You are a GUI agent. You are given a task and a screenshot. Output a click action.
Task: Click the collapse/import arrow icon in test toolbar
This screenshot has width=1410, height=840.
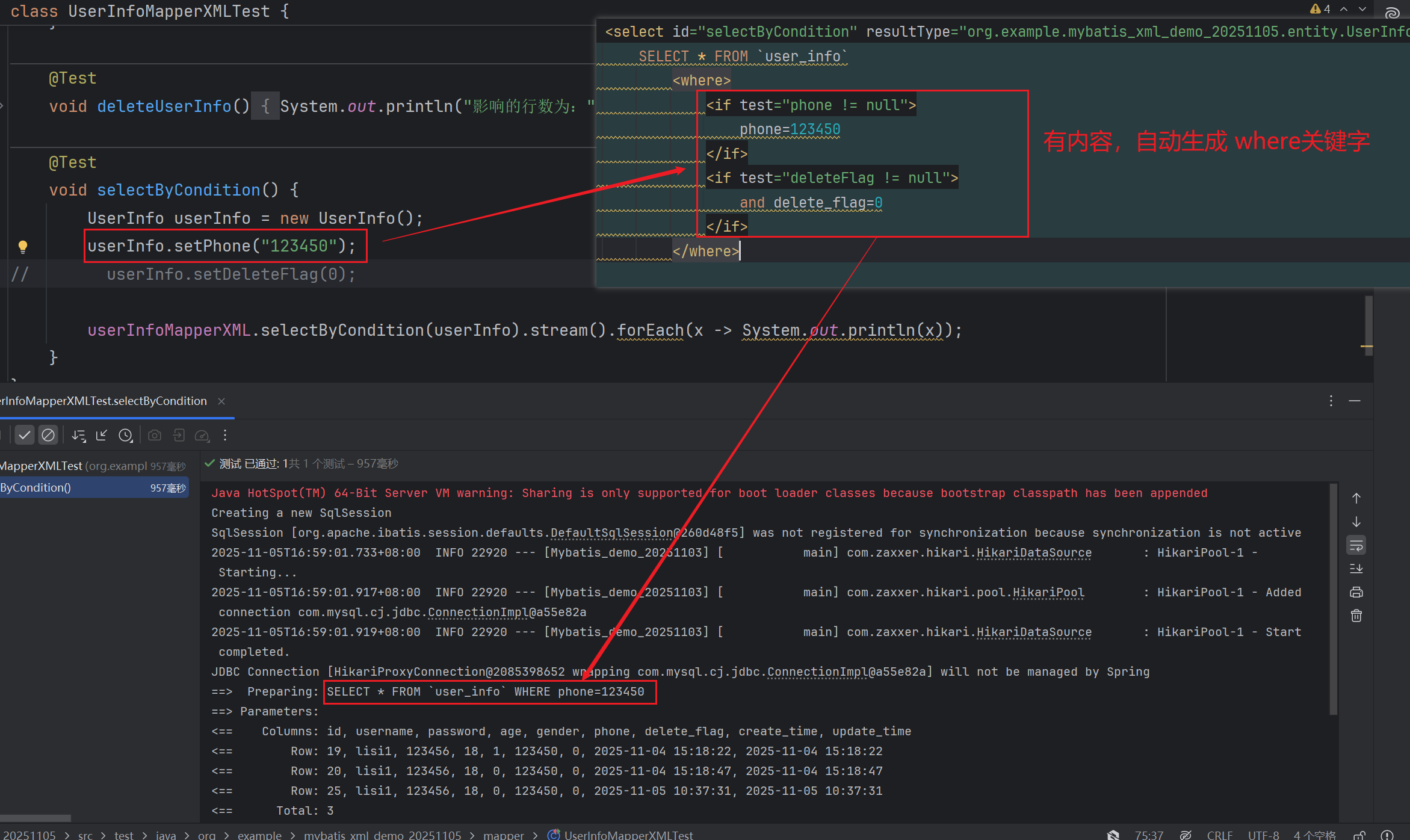click(102, 435)
